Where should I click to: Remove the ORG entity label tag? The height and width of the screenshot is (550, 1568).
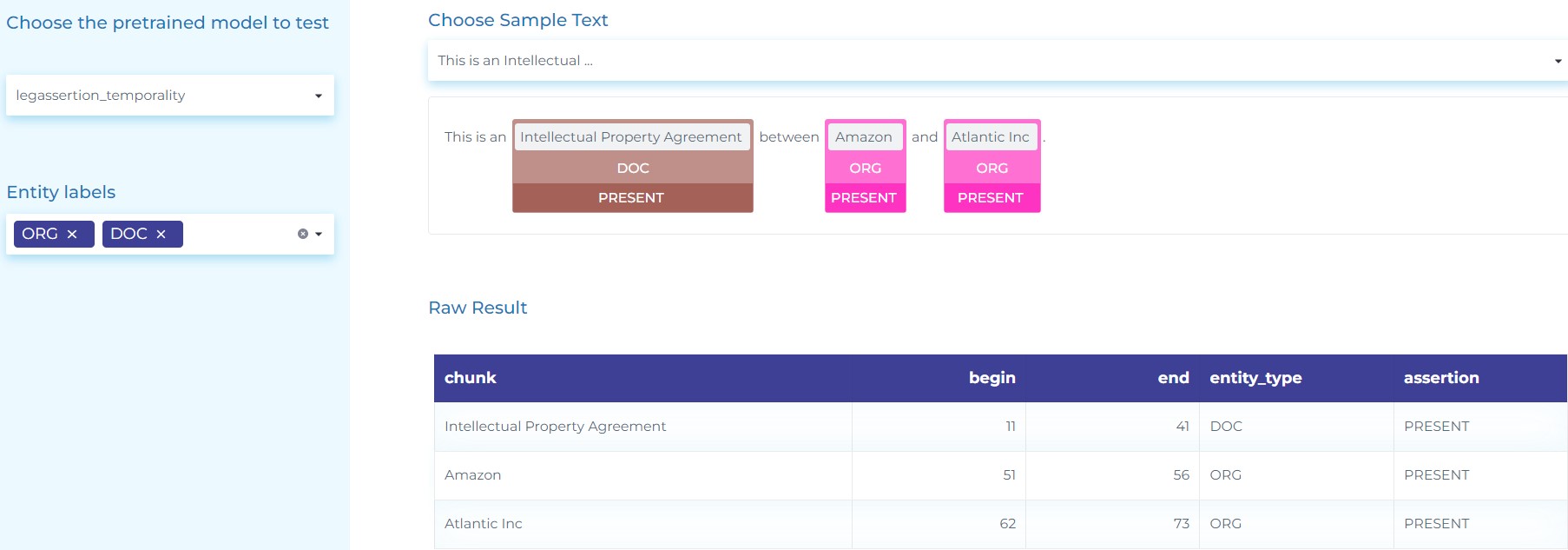(x=72, y=235)
